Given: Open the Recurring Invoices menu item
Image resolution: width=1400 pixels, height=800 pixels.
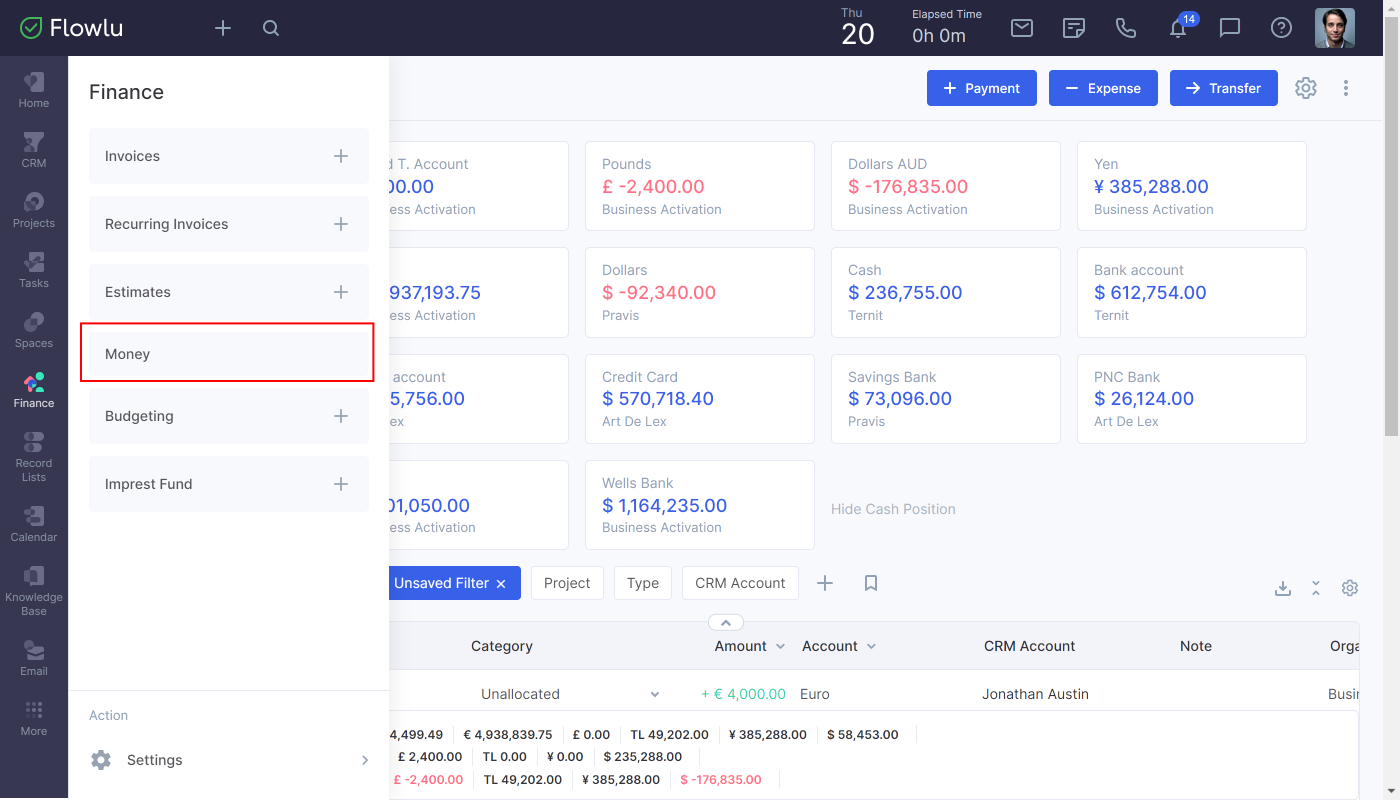Looking at the screenshot, I should pyautogui.click(x=229, y=224).
